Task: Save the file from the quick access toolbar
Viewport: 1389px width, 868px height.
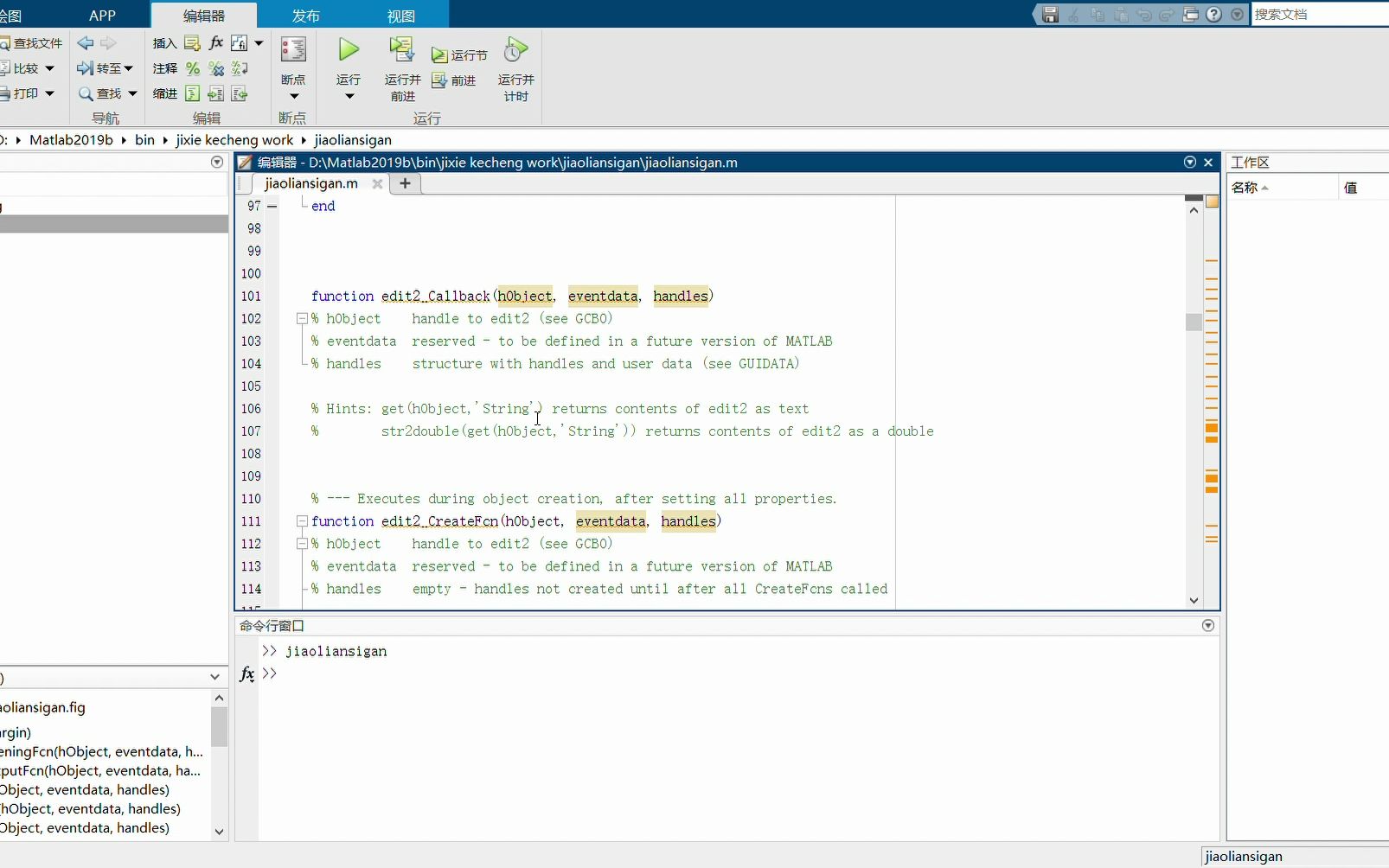Action: (x=1049, y=14)
